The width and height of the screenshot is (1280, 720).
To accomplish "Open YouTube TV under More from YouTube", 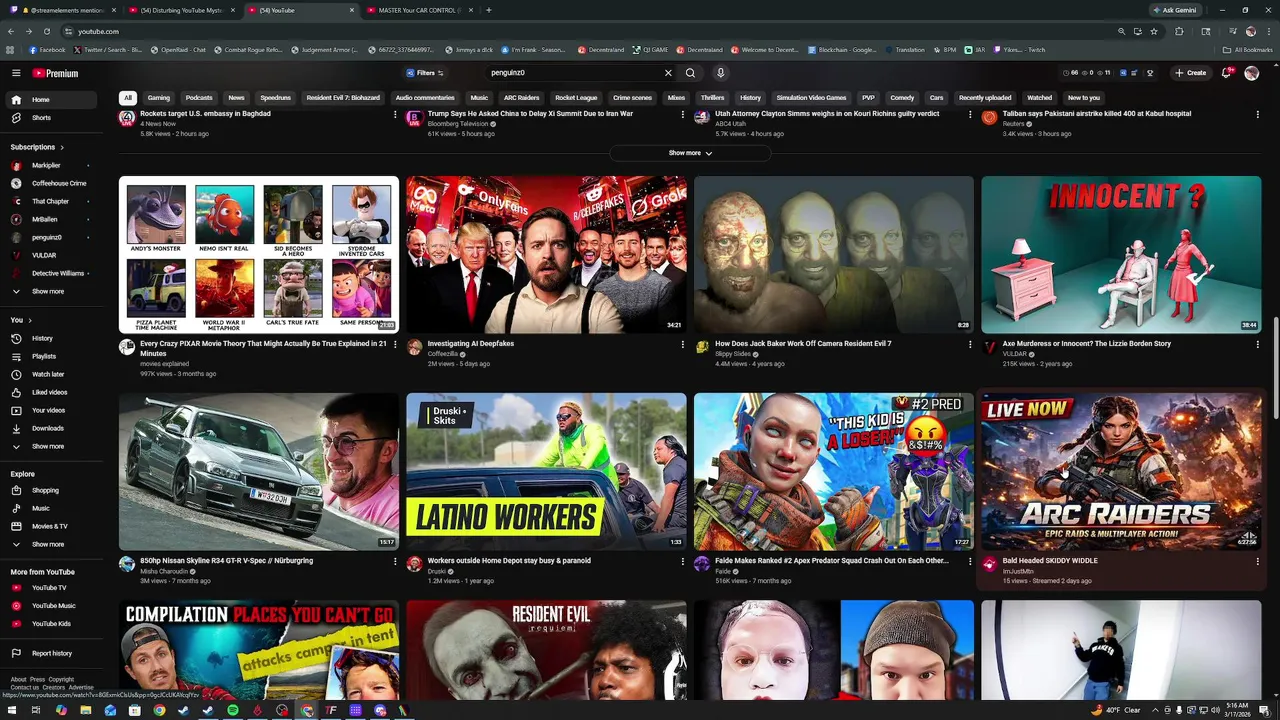I will point(50,588).
